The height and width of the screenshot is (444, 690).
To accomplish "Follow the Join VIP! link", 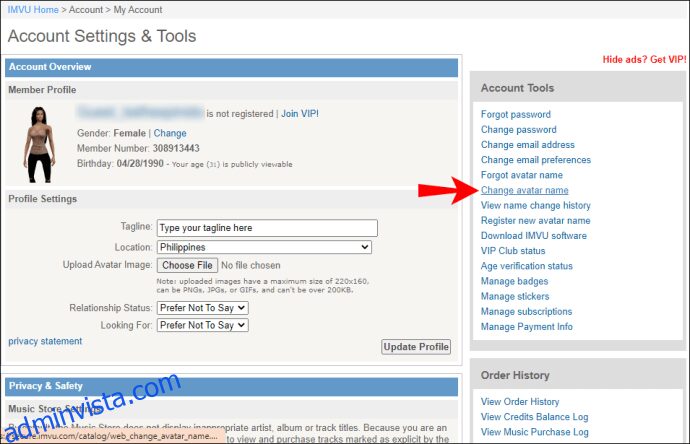I will pos(300,114).
